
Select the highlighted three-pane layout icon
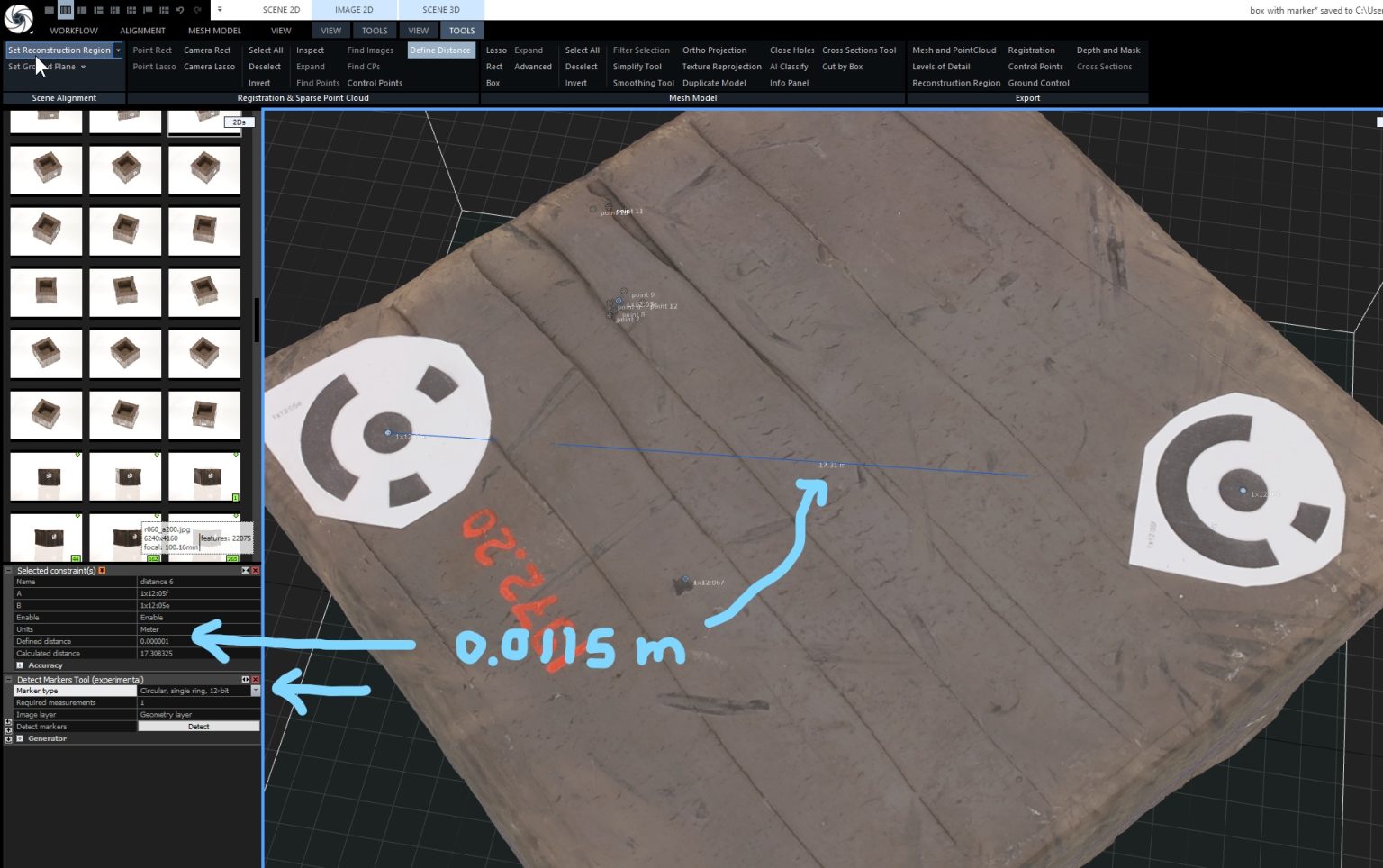tap(65, 9)
